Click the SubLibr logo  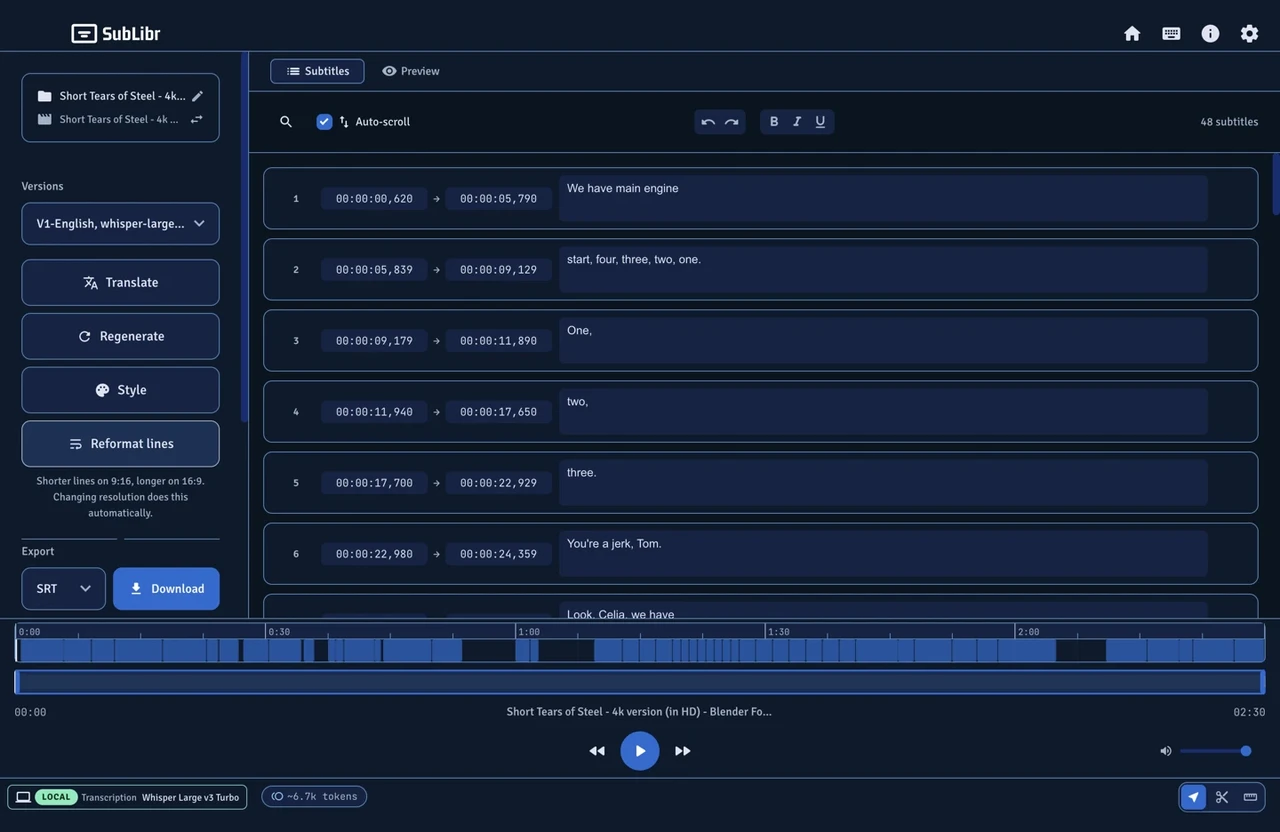[x=116, y=33]
